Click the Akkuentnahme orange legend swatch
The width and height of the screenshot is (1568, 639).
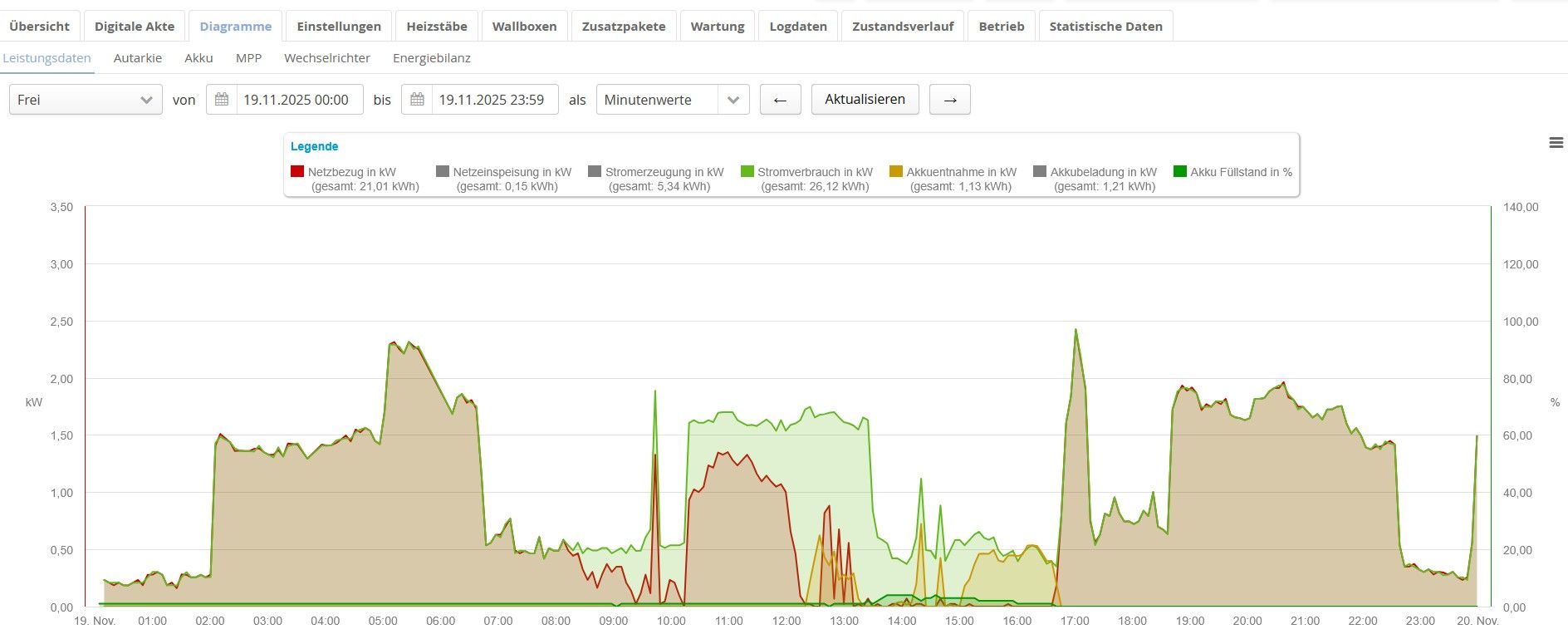[x=895, y=172]
